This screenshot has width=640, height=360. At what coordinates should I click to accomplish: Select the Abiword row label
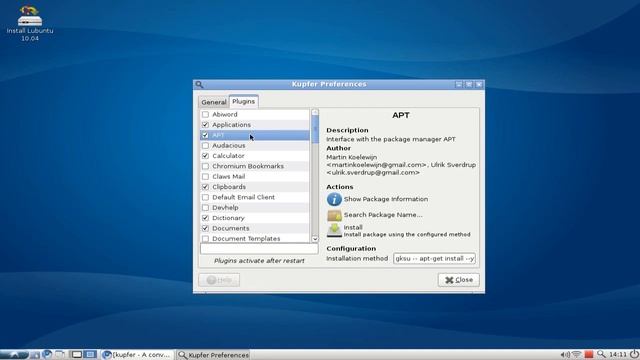(224, 115)
